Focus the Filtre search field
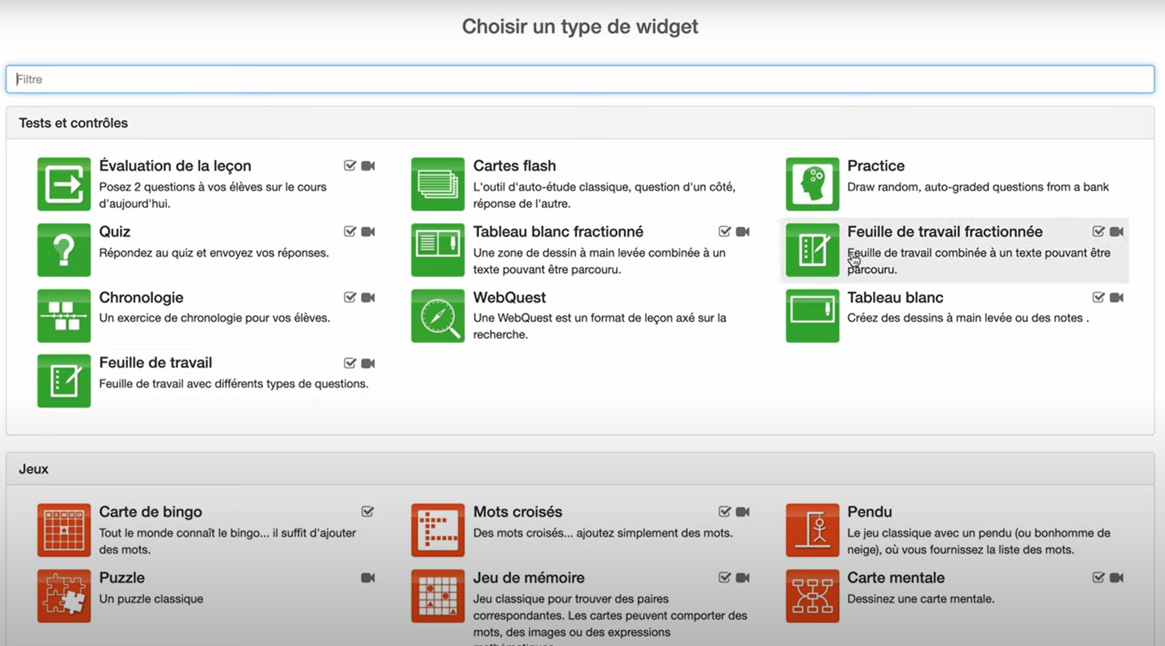Viewport: 1165px width, 646px height. tap(580, 79)
